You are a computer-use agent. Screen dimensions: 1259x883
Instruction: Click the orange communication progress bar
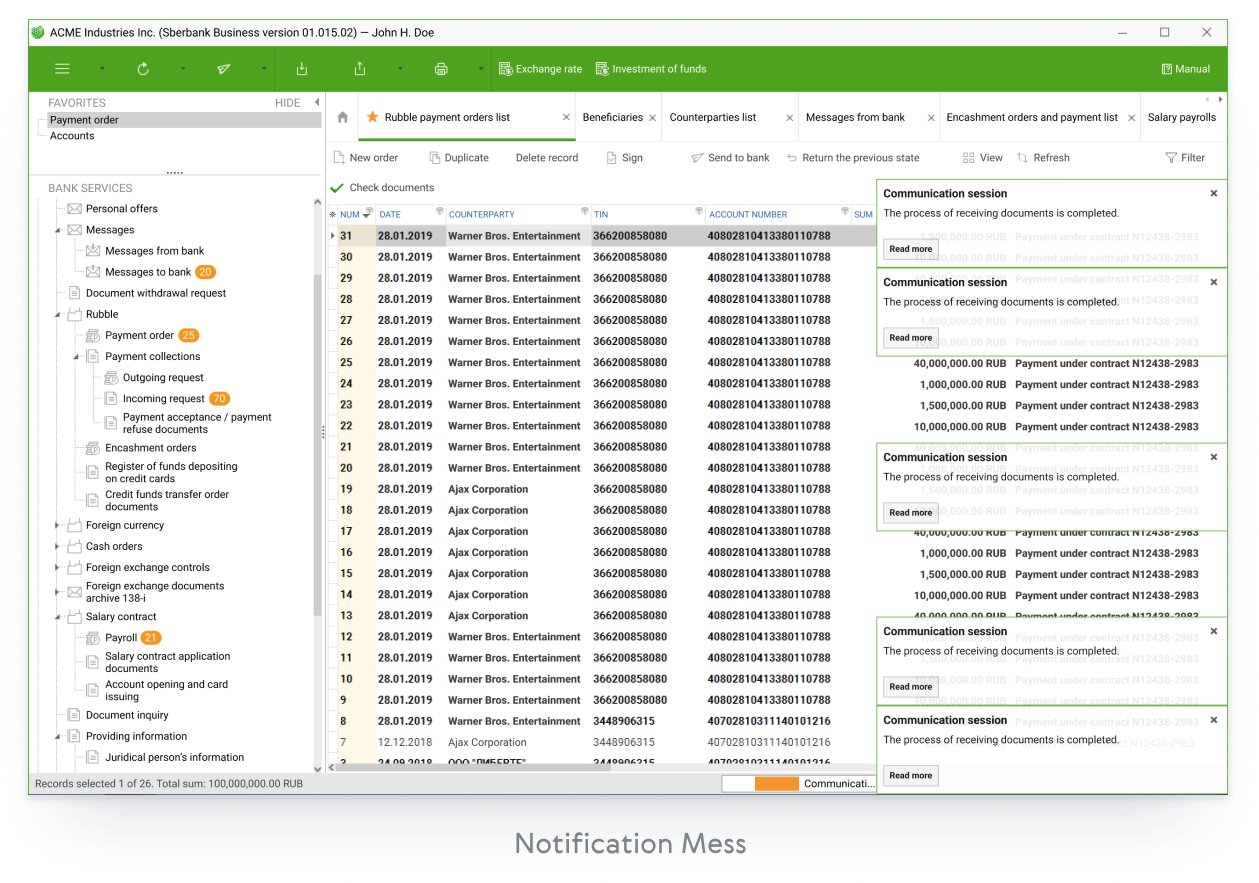tap(776, 784)
